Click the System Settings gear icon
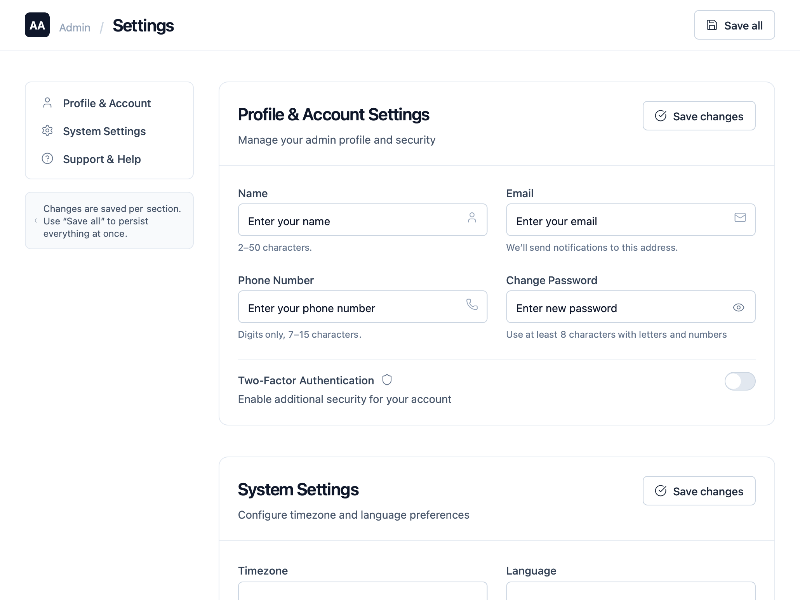This screenshot has height=600, width=800. click(47, 130)
